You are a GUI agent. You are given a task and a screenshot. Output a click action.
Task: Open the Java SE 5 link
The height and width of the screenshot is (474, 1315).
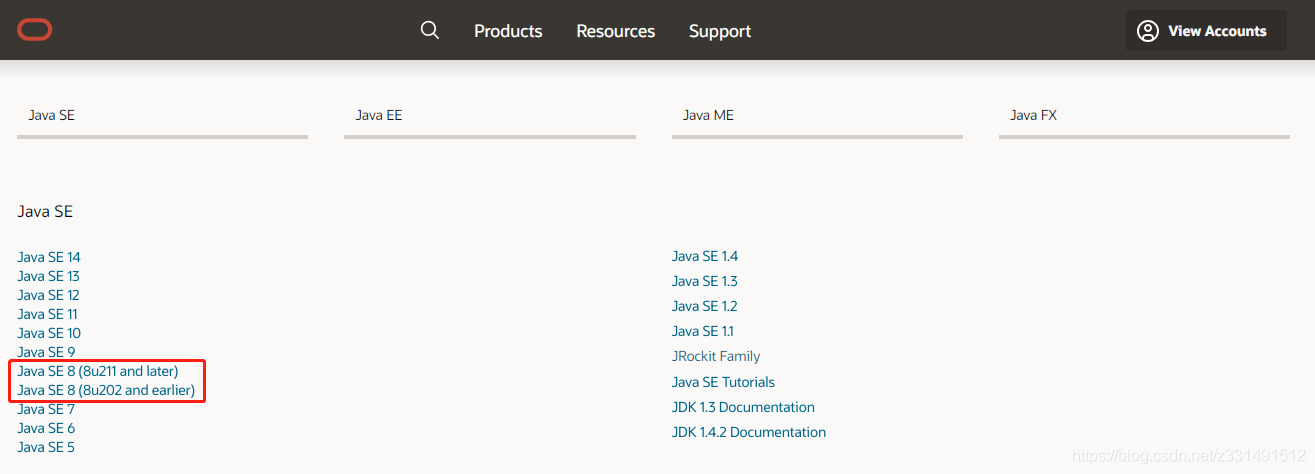click(x=46, y=447)
